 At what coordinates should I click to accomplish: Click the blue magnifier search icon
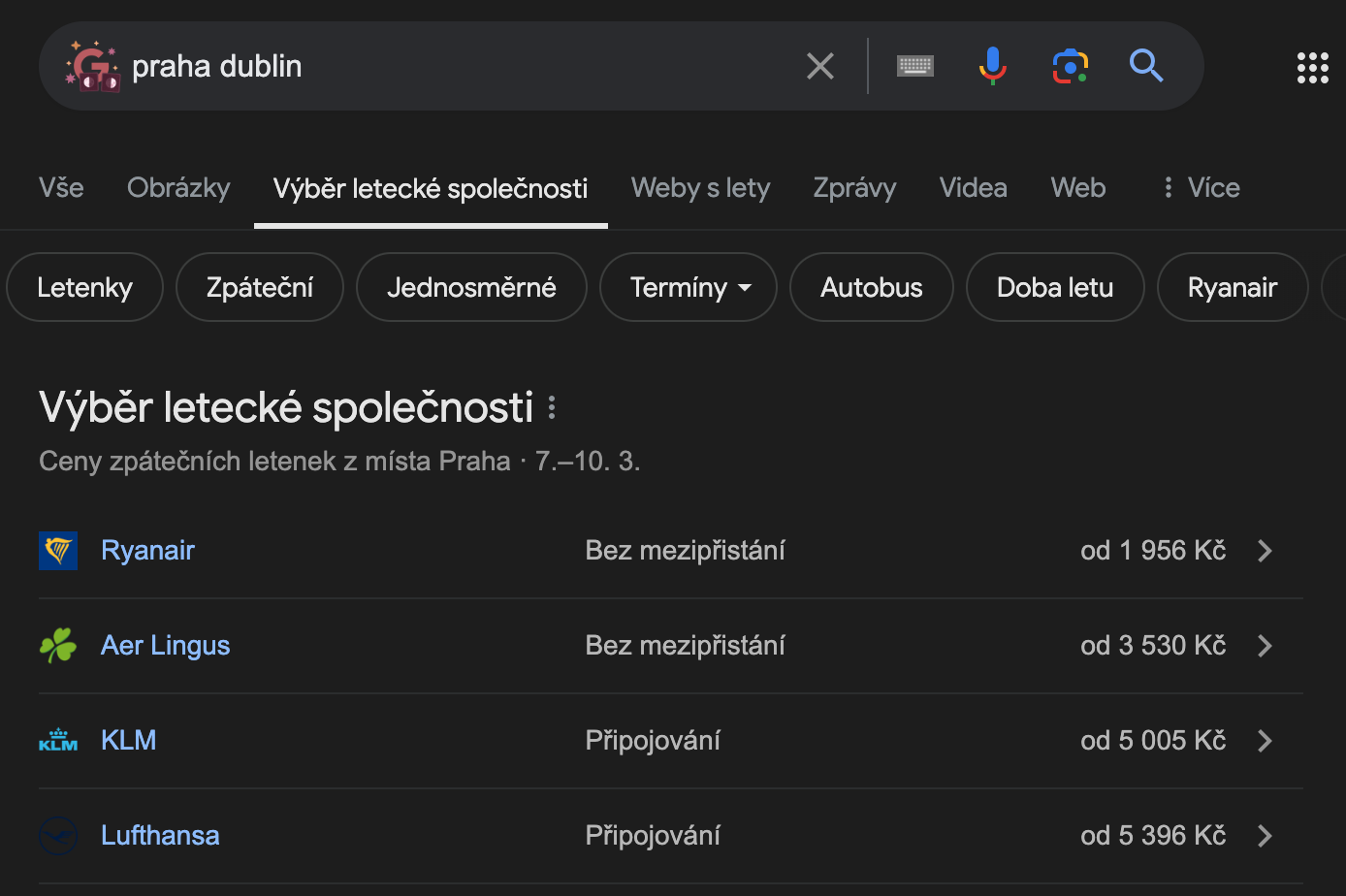[1146, 66]
